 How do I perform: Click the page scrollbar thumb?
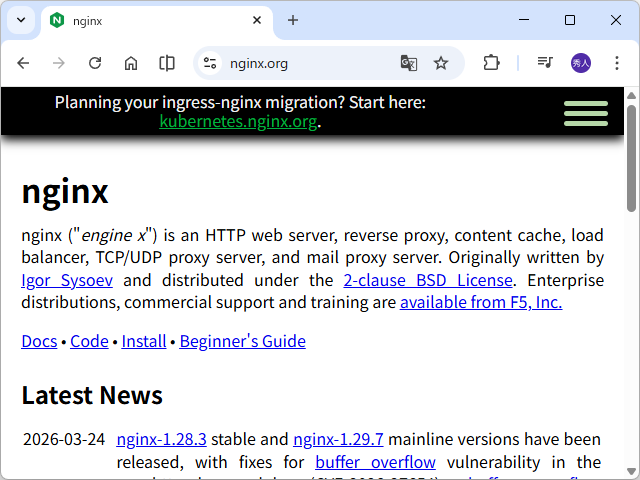point(631,158)
